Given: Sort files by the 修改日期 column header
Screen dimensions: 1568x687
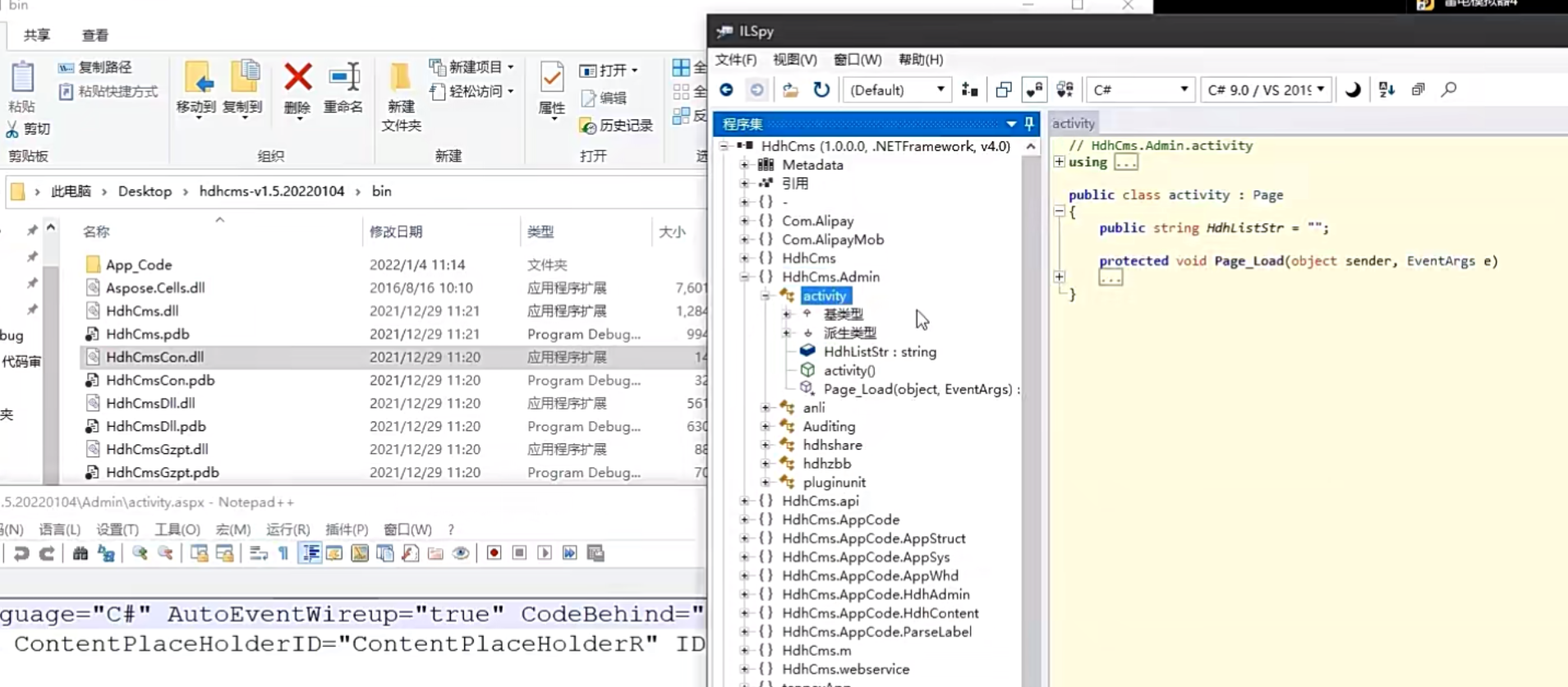Looking at the screenshot, I should click(396, 232).
